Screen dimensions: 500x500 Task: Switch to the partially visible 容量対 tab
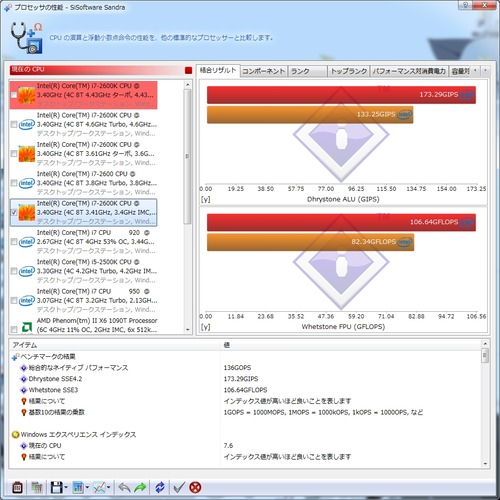click(x=460, y=71)
